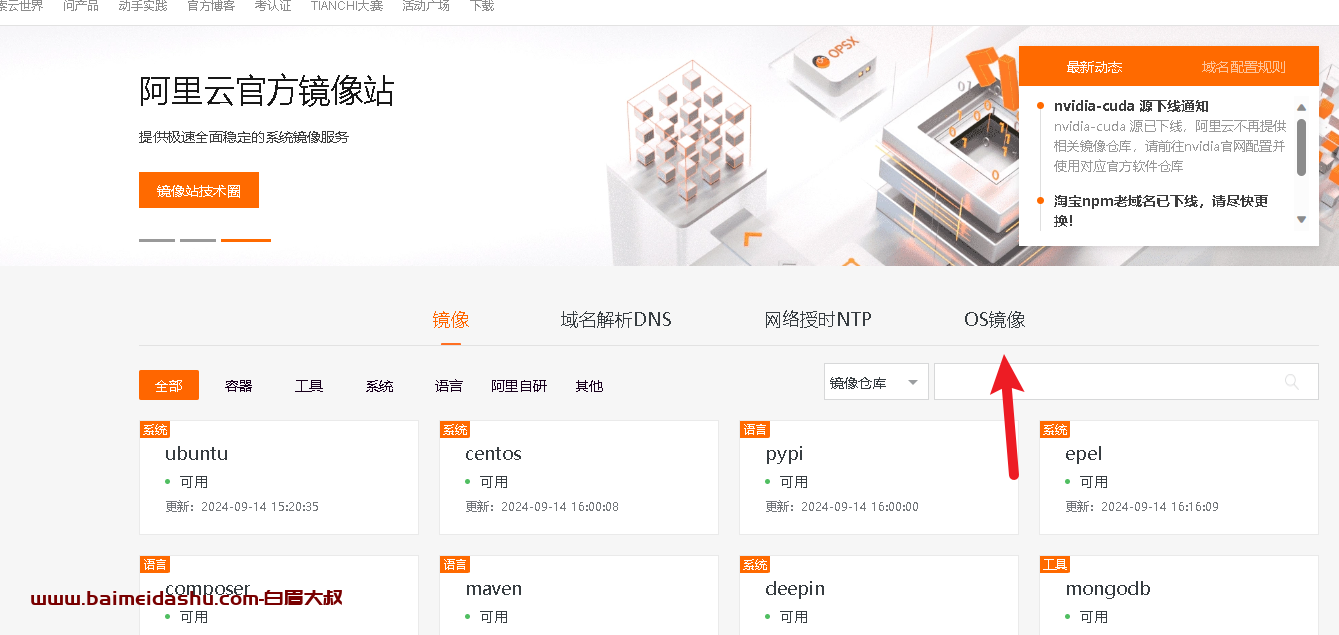1339x635 pixels.
Task: Click 阿里云官方镜像站 banner heading
Action: [267, 91]
